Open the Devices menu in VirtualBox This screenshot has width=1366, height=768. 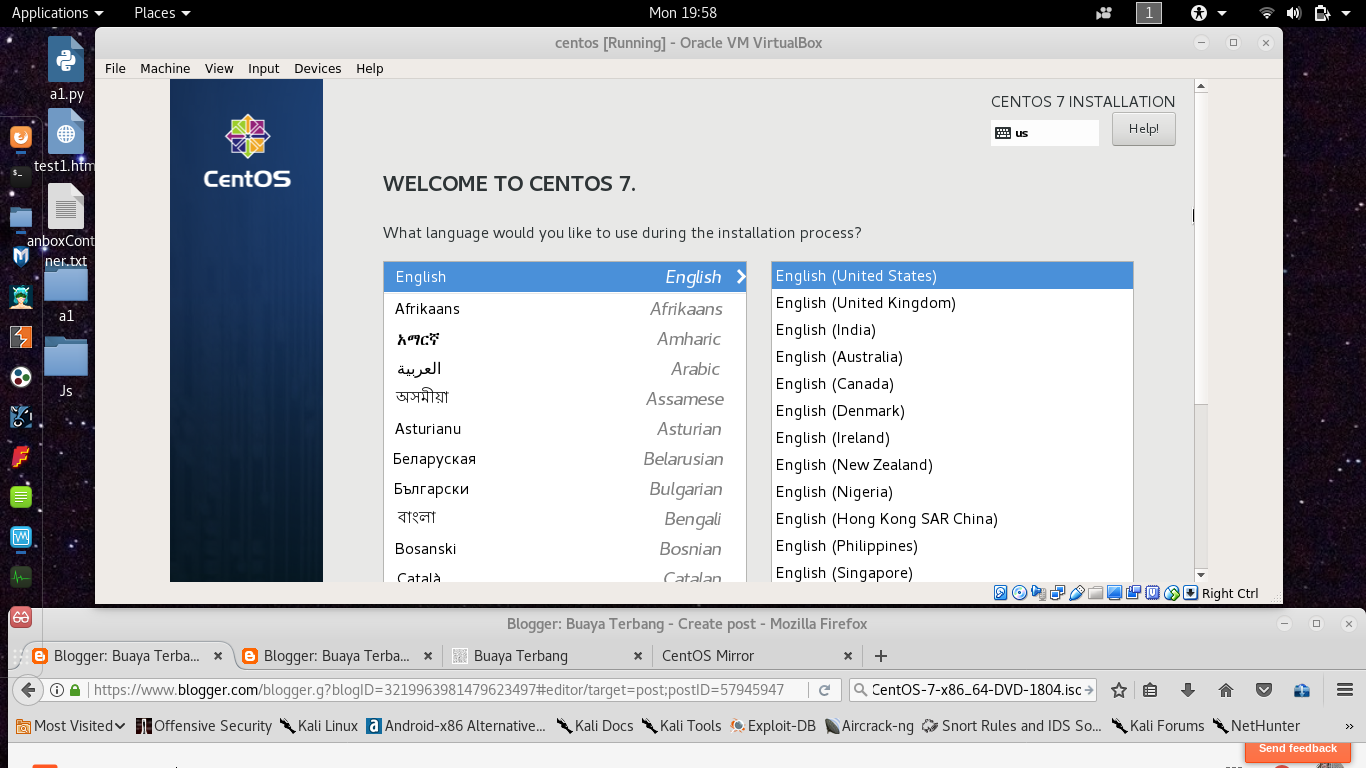point(318,68)
